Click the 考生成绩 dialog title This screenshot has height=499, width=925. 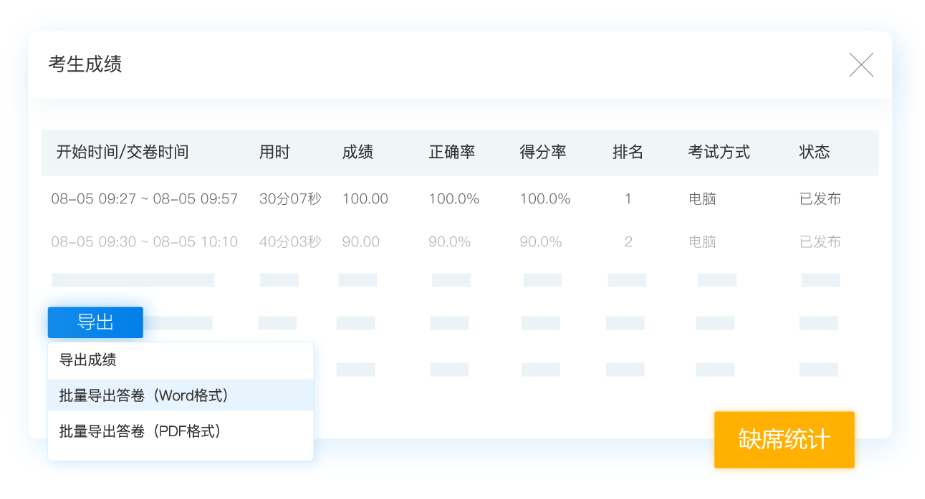[85, 64]
